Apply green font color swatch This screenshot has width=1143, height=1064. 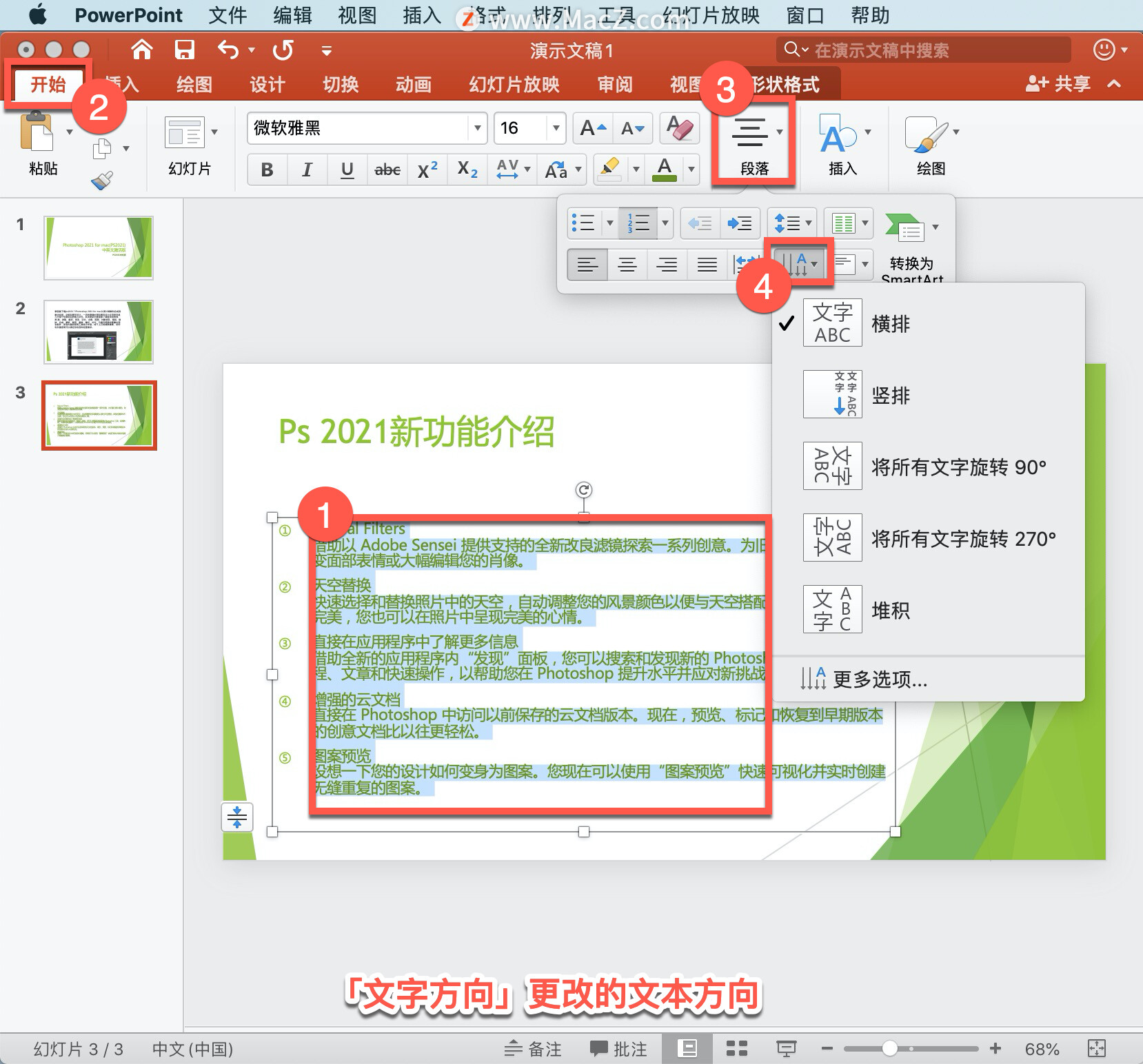pos(664,170)
